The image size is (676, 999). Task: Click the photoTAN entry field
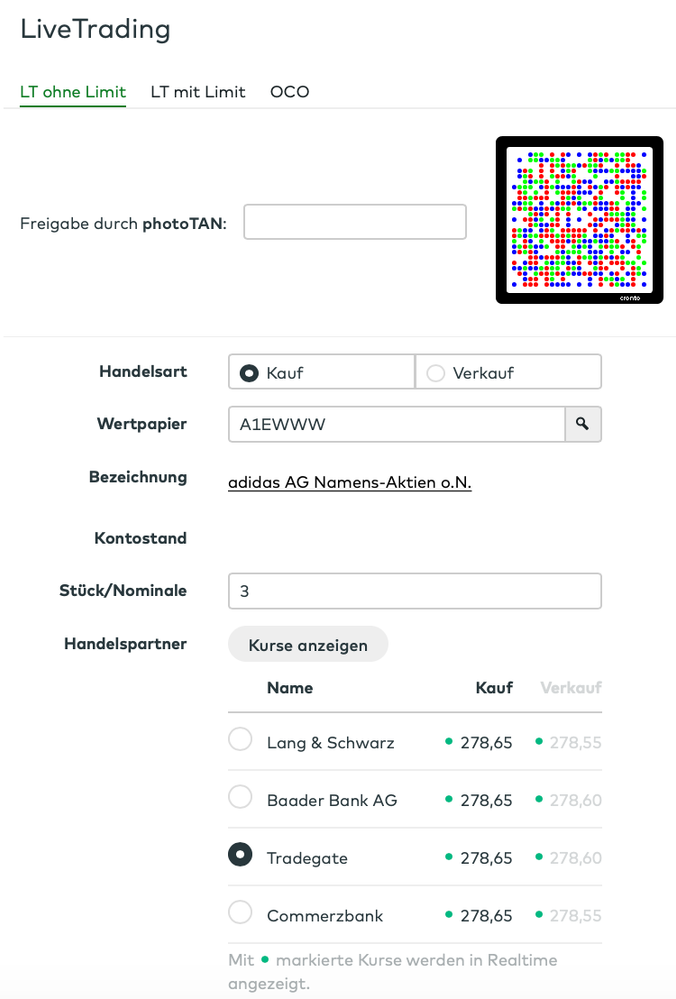354,221
